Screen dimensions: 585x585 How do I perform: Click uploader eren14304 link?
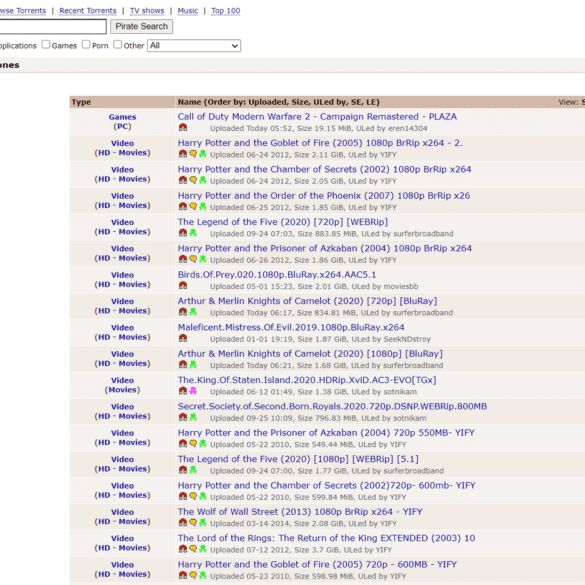click(408, 128)
